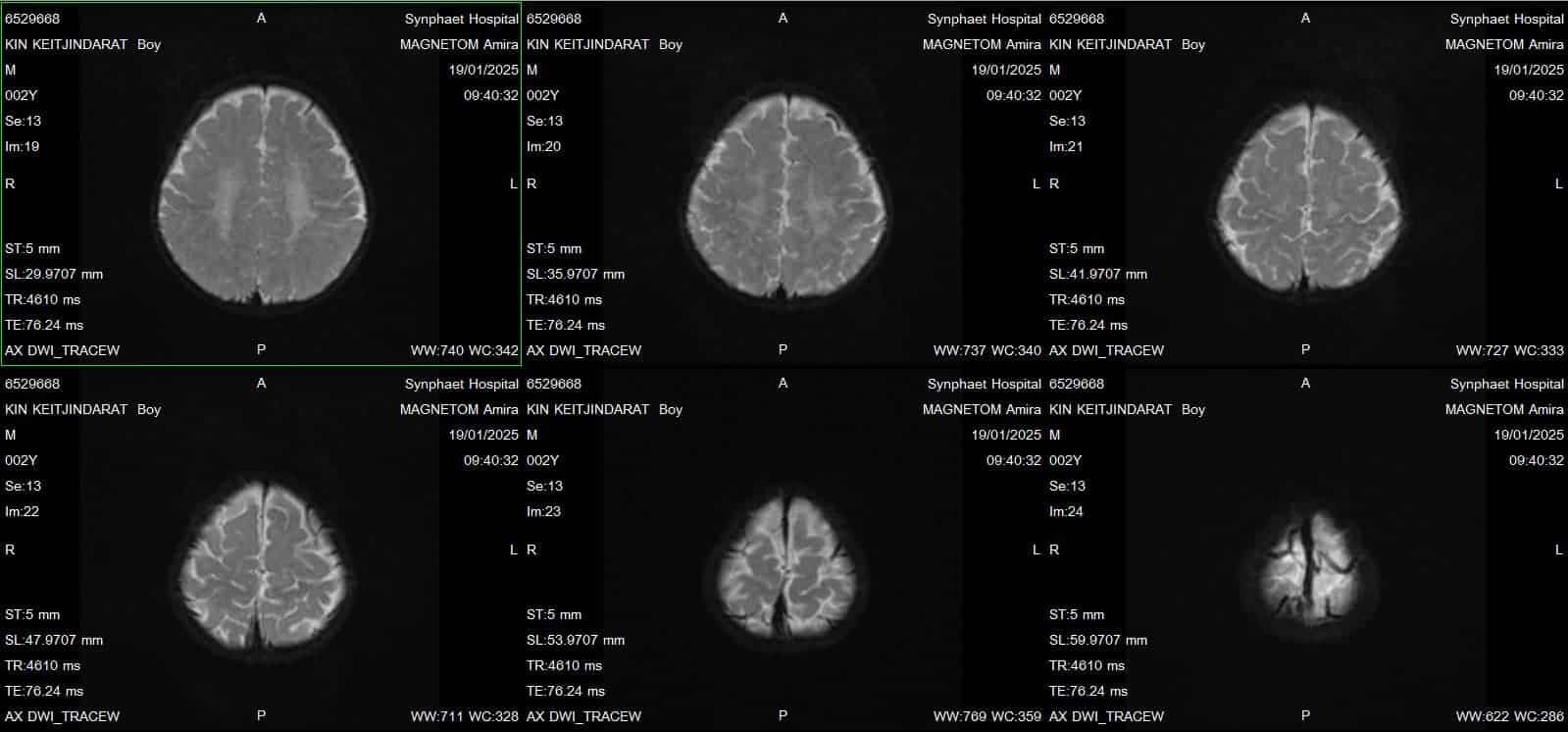
Task: Click the WW:622 WC:286 window level text
Action: tap(1509, 716)
